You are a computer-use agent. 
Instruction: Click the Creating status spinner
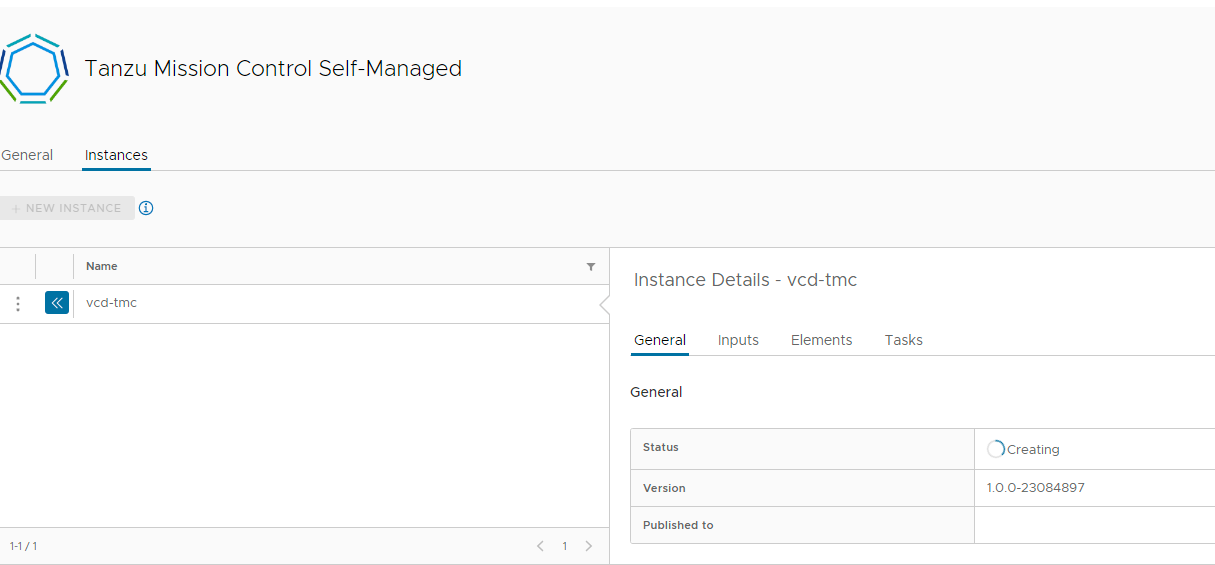point(995,449)
